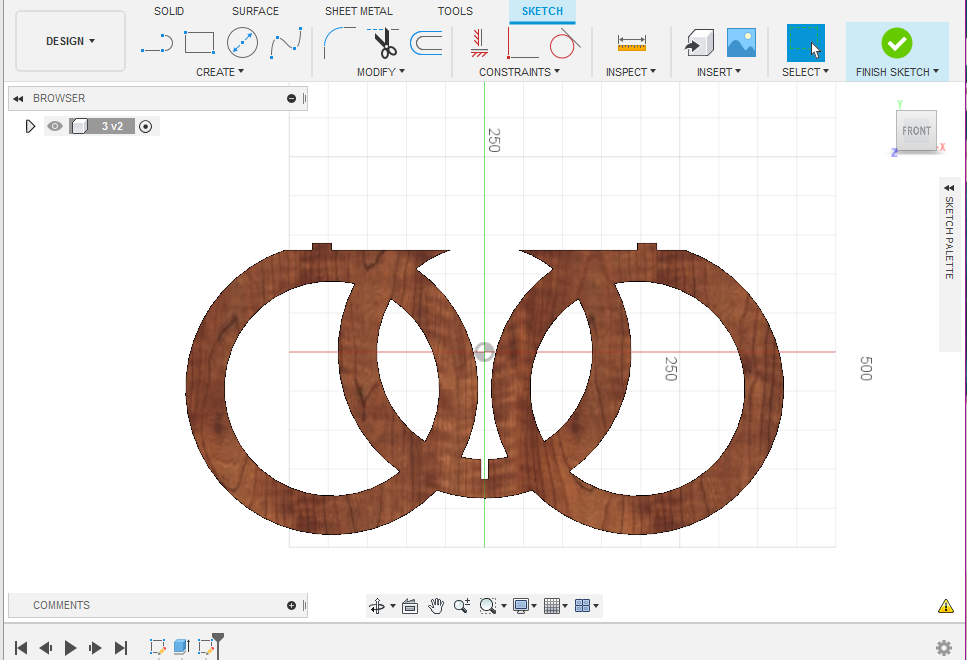
Task: Open the INSPECT dropdown menu
Action: click(x=631, y=72)
